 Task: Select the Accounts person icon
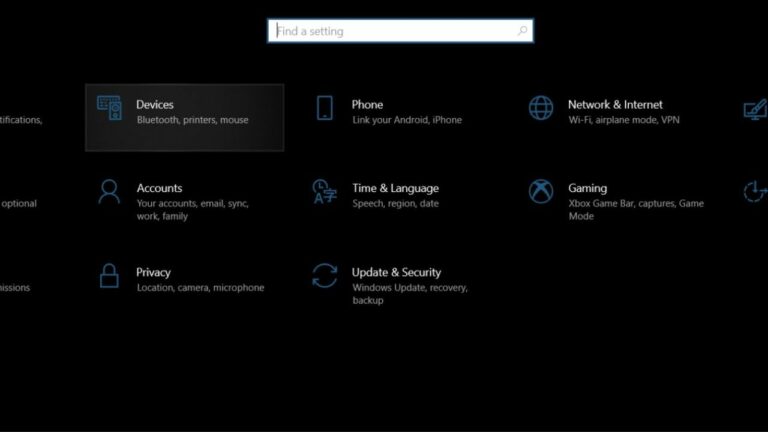109,192
